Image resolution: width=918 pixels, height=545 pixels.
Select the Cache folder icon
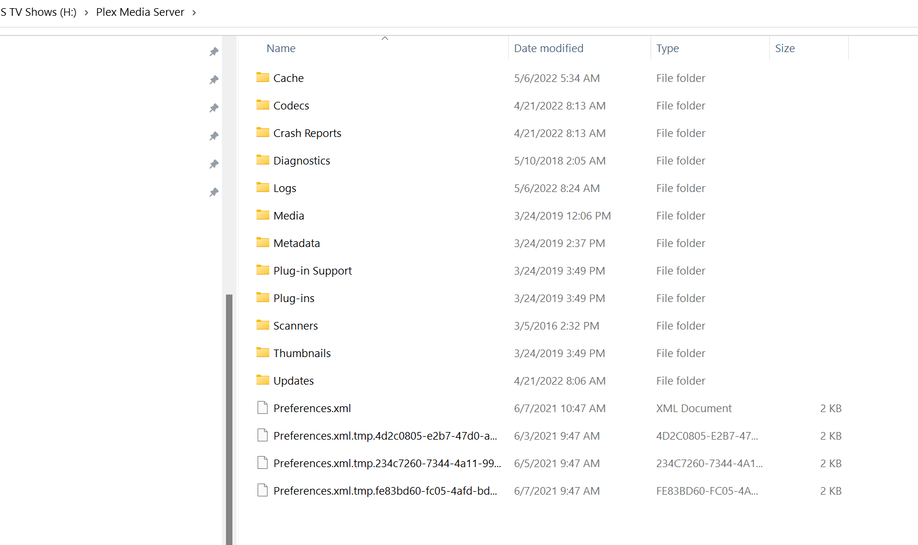coord(263,77)
